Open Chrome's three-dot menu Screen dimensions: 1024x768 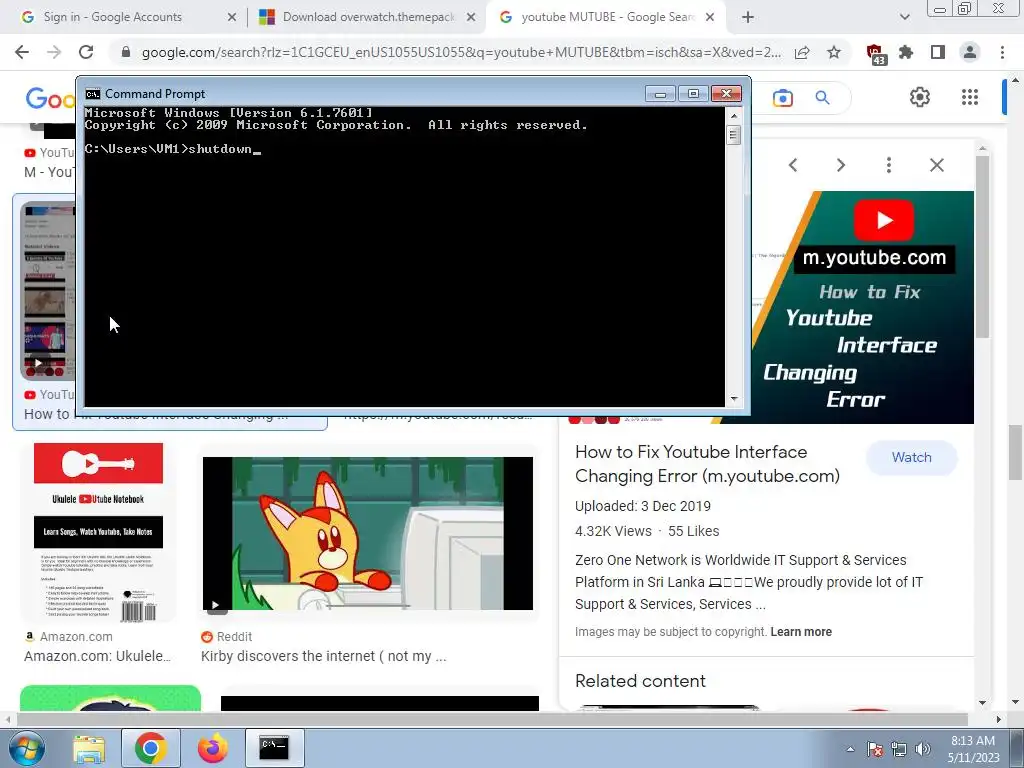coord(1002,52)
